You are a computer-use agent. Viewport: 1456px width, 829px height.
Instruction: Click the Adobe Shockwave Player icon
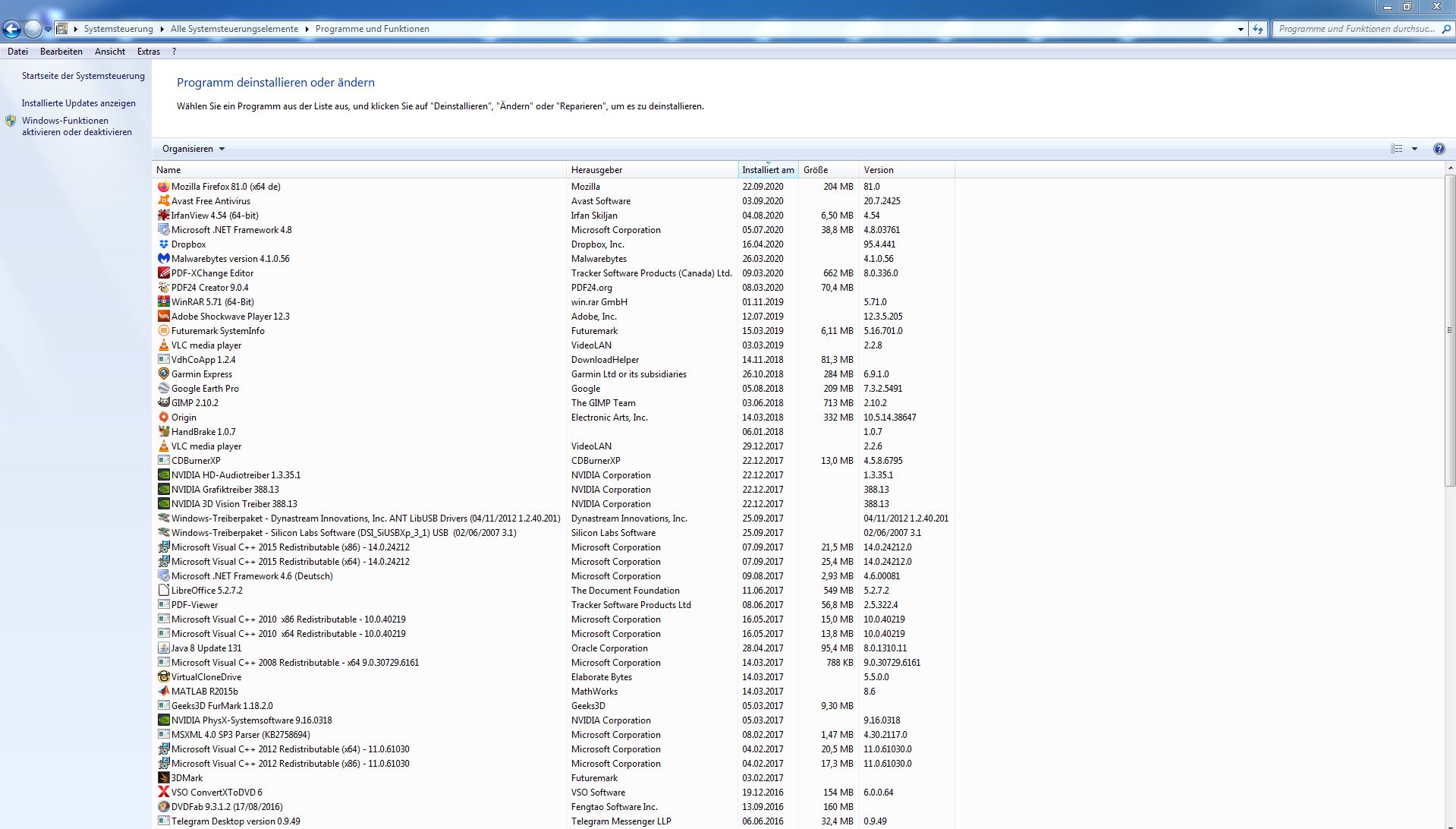pos(163,317)
